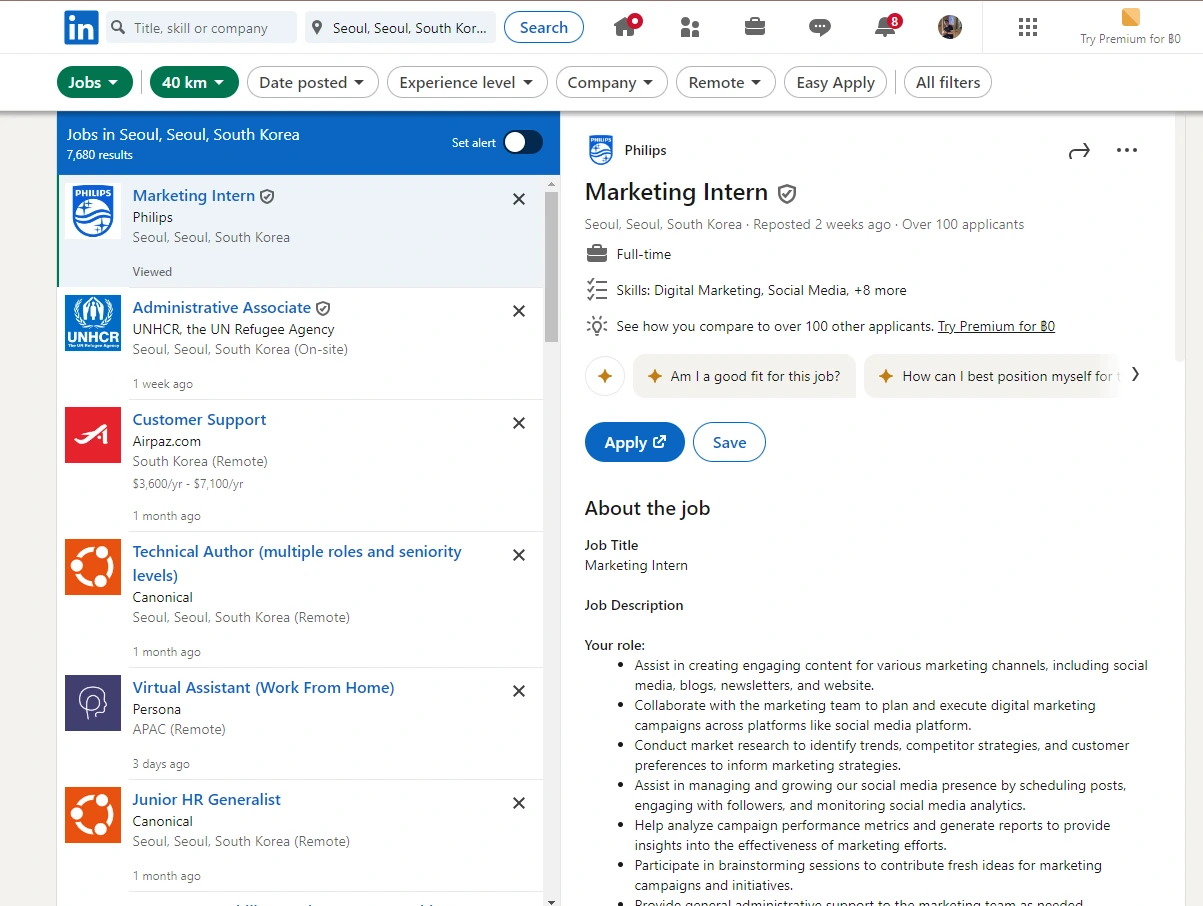Dismiss the Virtual Assistant job card
Viewport: 1203px width, 906px height.
tap(519, 691)
